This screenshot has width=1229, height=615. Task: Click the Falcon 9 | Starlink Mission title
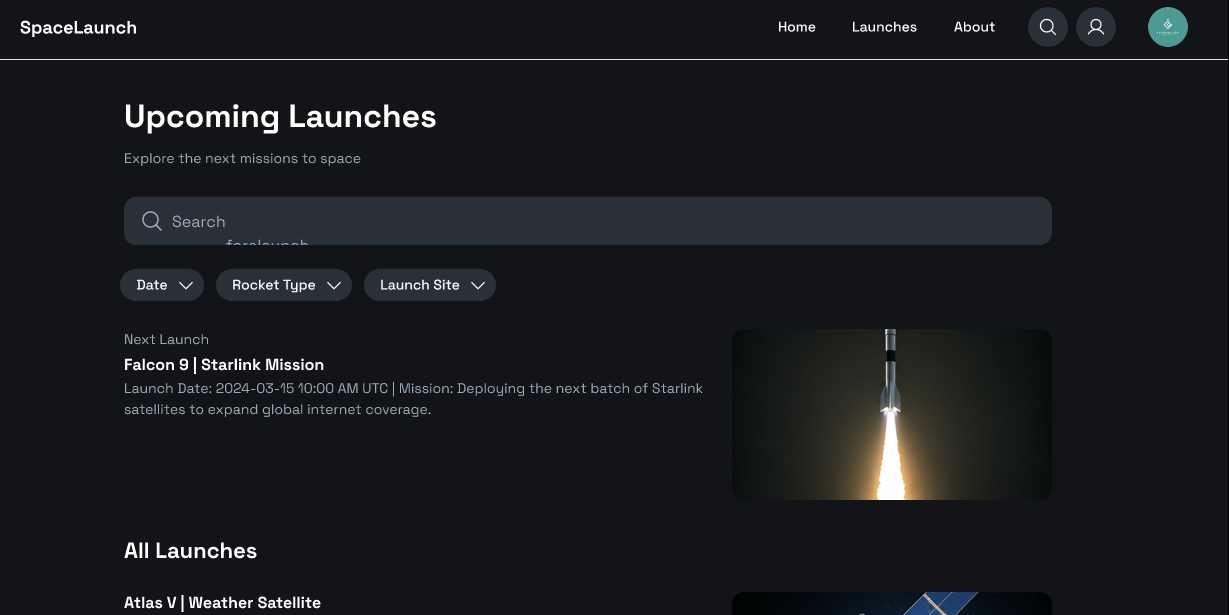point(224,365)
